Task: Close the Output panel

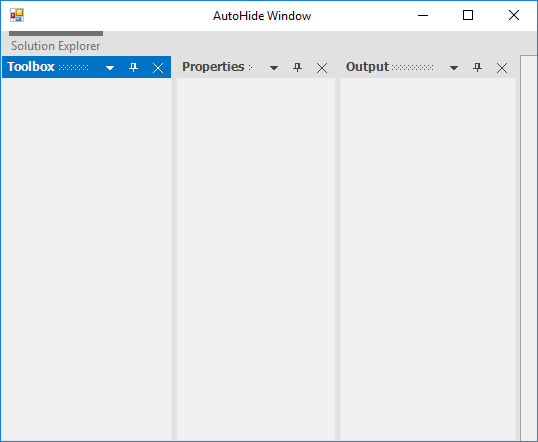Action: pyautogui.click(x=502, y=68)
